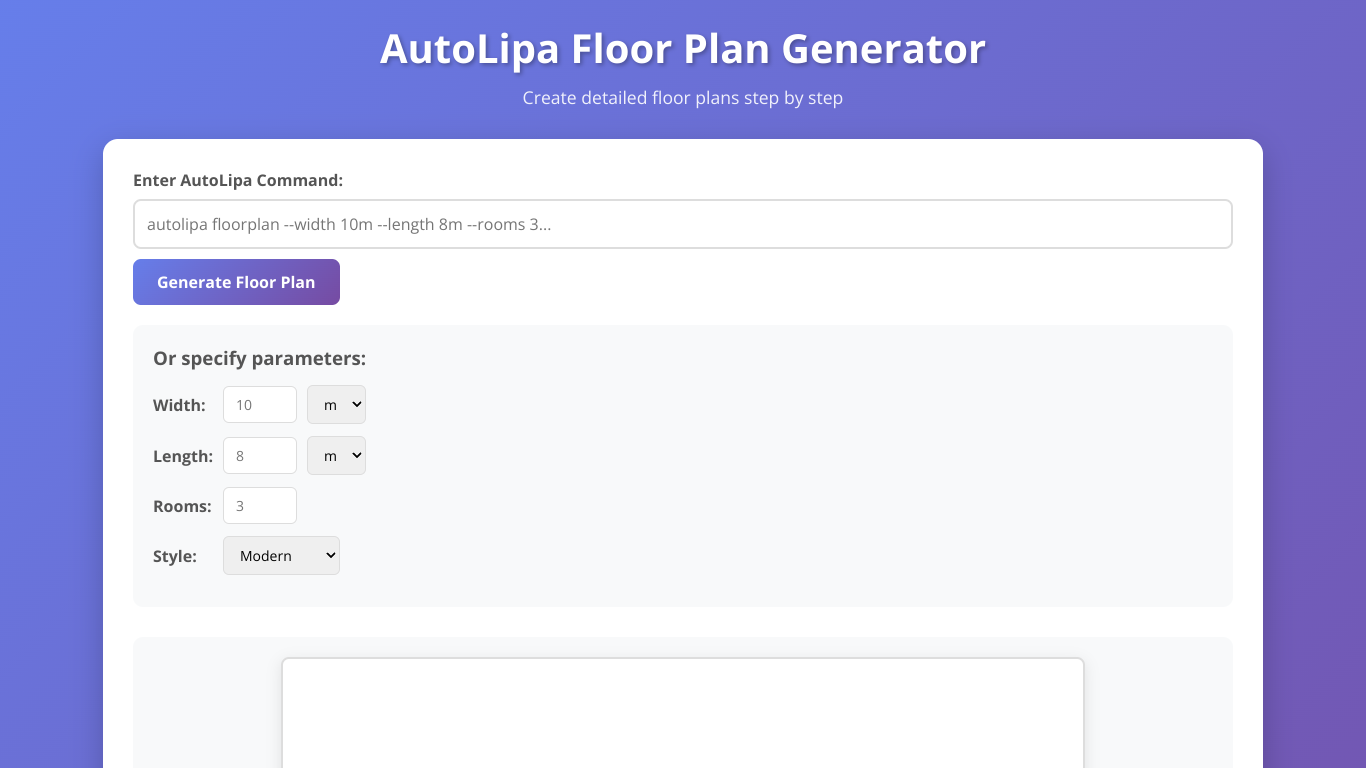The image size is (1366, 768).
Task: Expand the Length unit dropdown
Action: tap(336, 456)
